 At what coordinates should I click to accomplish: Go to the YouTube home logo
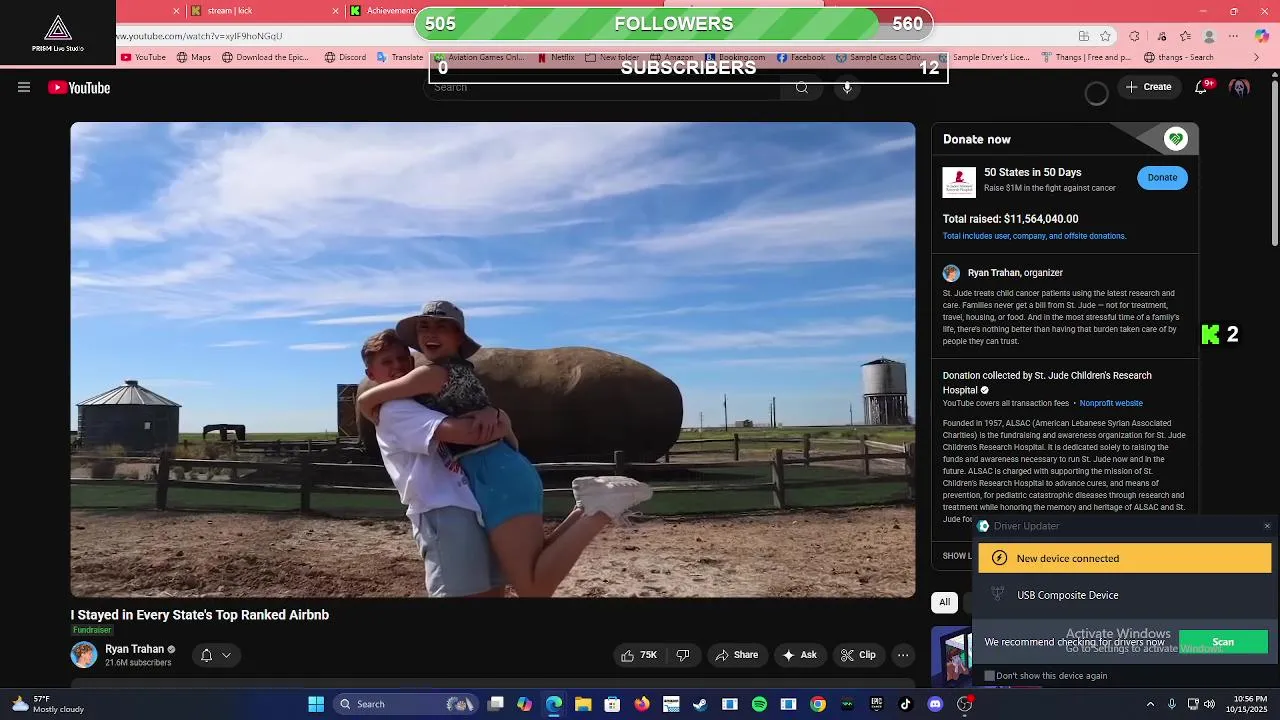coord(79,88)
